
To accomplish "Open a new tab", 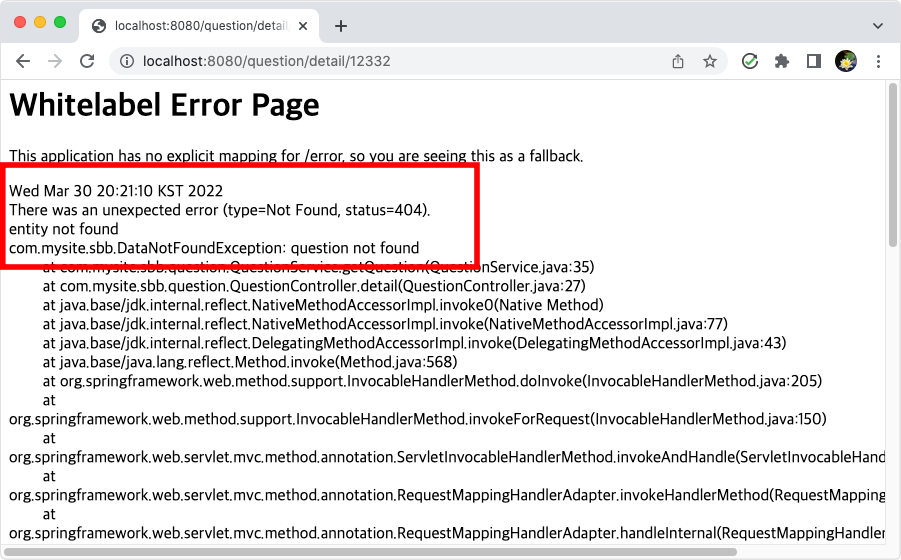I will pyautogui.click(x=341, y=26).
